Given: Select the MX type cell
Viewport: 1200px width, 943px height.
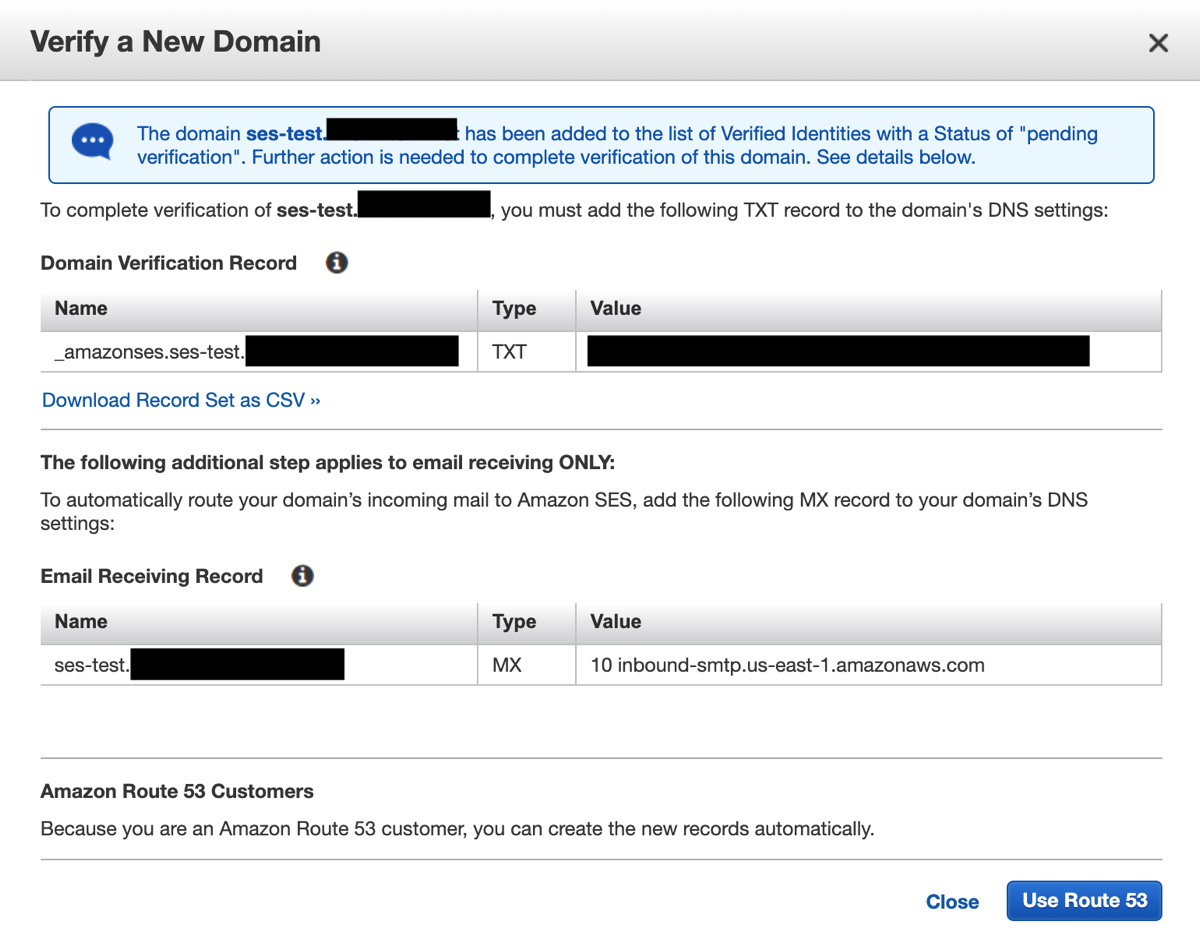Looking at the screenshot, I should 507,665.
